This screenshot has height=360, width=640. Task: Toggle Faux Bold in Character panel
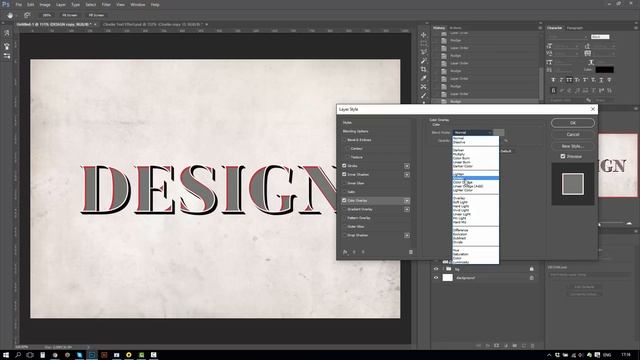[553, 80]
